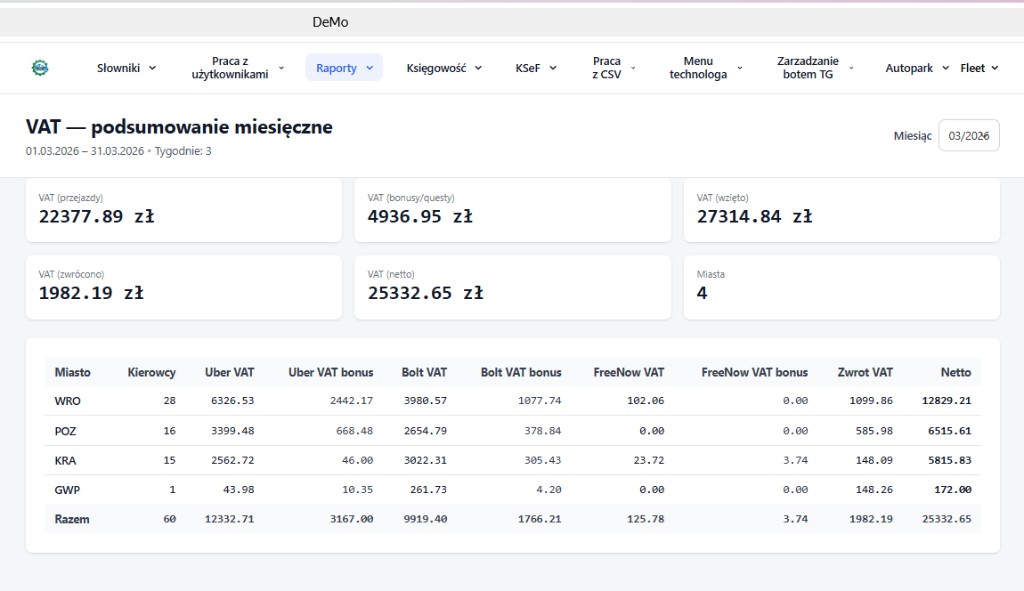Click the FreeNow VAT column header

click(628, 372)
